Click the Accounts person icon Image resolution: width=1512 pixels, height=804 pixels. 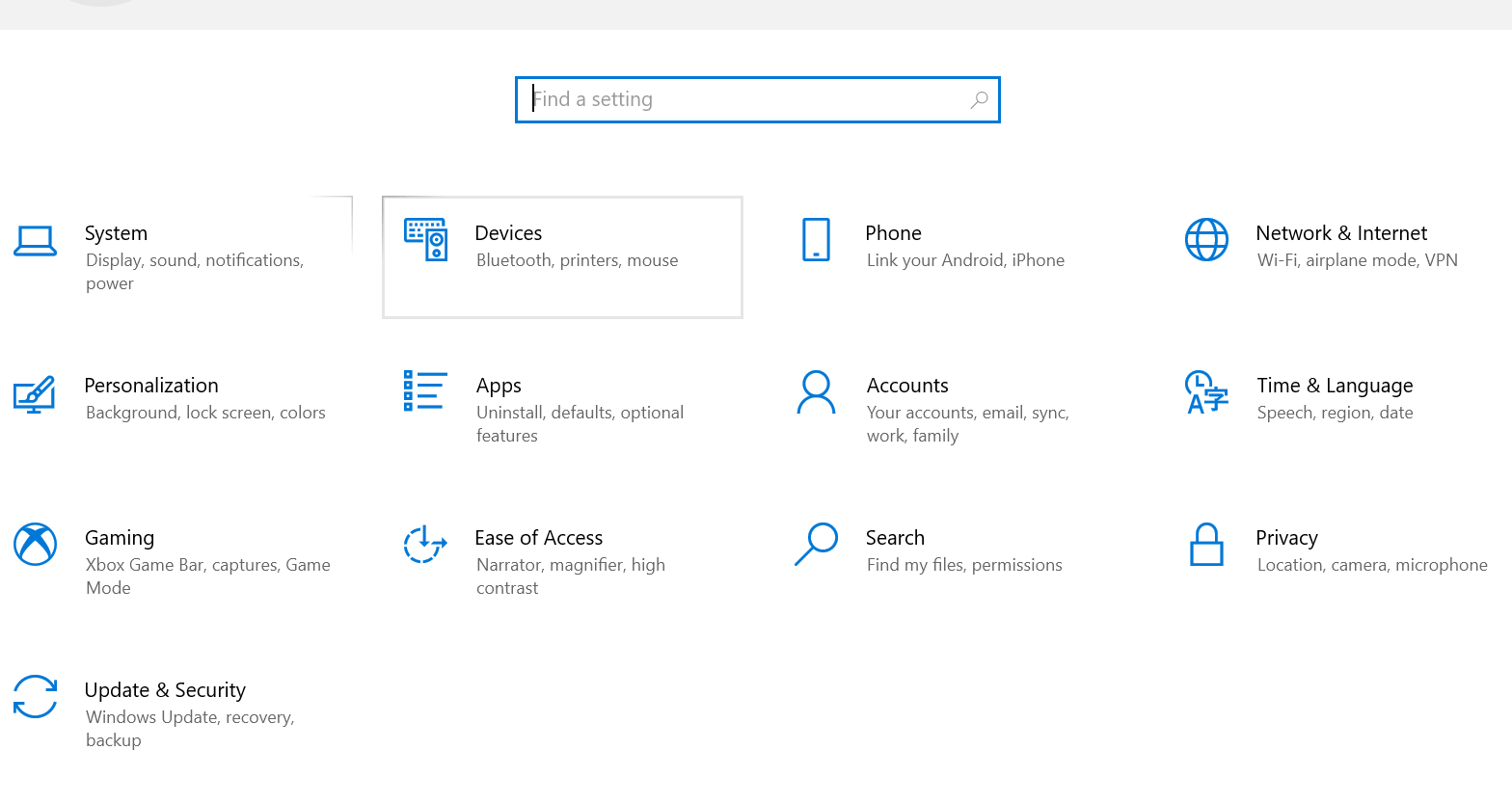pos(816,391)
